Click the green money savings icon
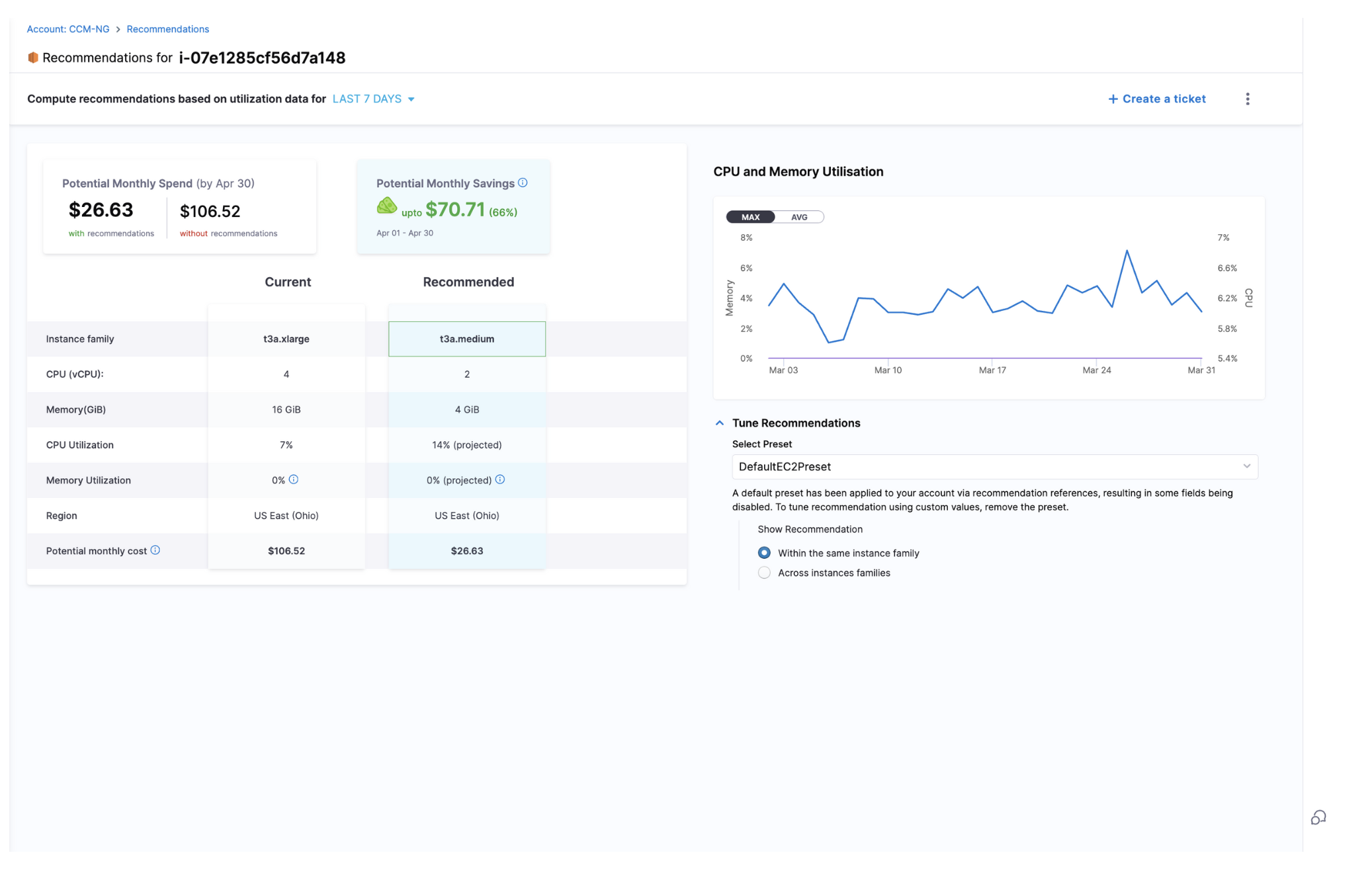The width and height of the screenshot is (1372, 869). [386, 206]
